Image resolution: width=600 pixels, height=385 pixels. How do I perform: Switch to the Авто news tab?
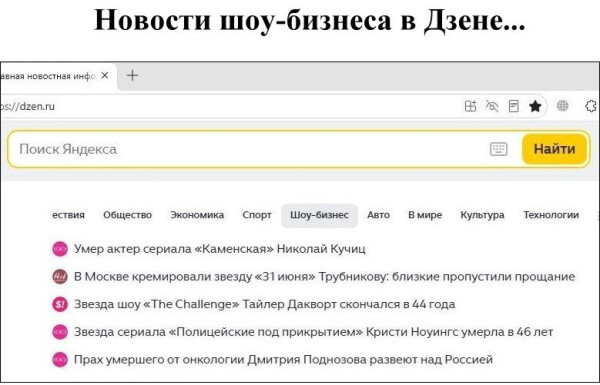(x=378, y=215)
